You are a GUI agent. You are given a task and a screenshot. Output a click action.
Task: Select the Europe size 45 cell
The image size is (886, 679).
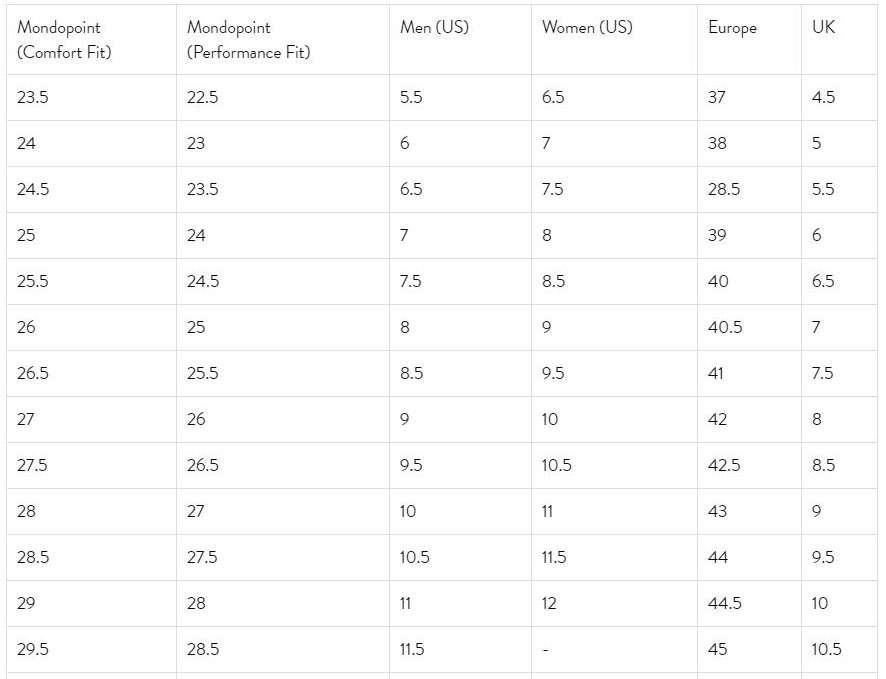(718, 649)
